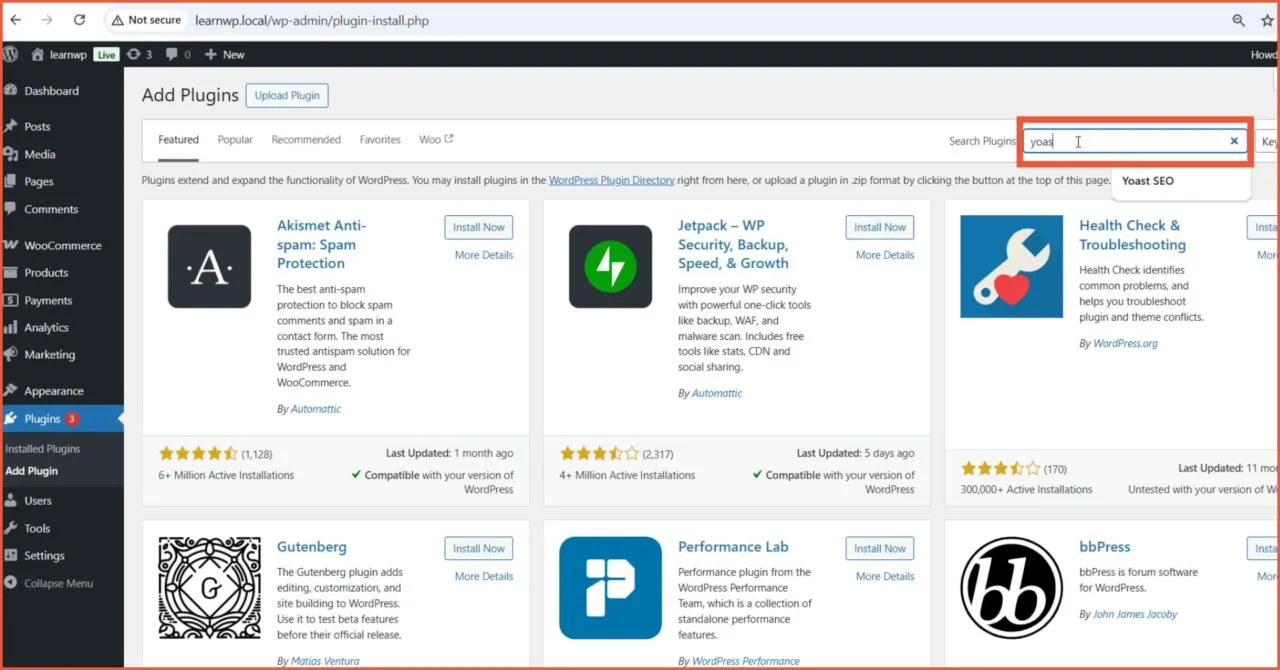Click the Jetpack green lightning icon

pos(610,266)
